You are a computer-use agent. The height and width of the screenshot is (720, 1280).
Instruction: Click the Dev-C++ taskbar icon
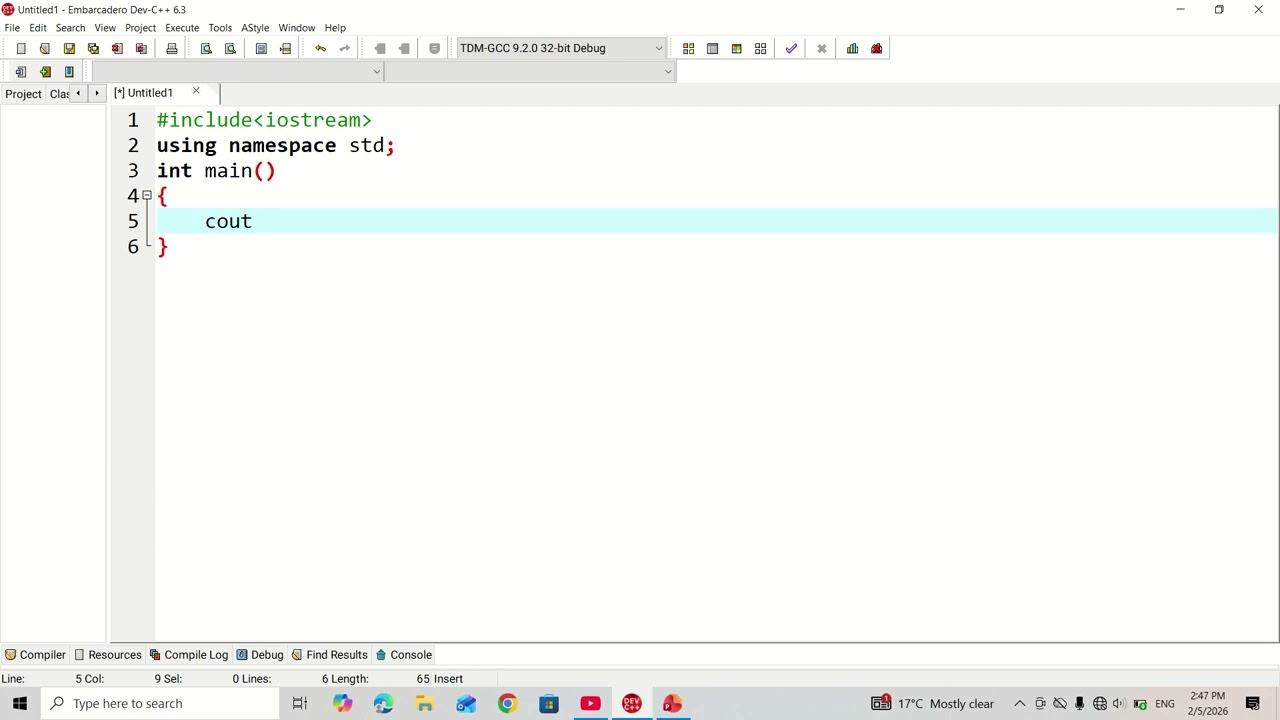(631, 703)
